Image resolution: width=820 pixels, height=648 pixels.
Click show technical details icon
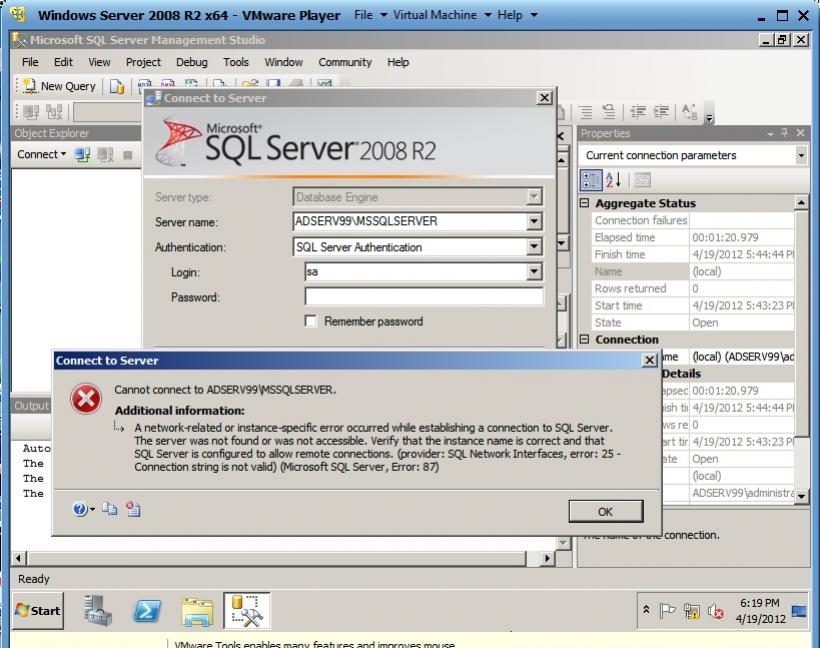[133, 509]
